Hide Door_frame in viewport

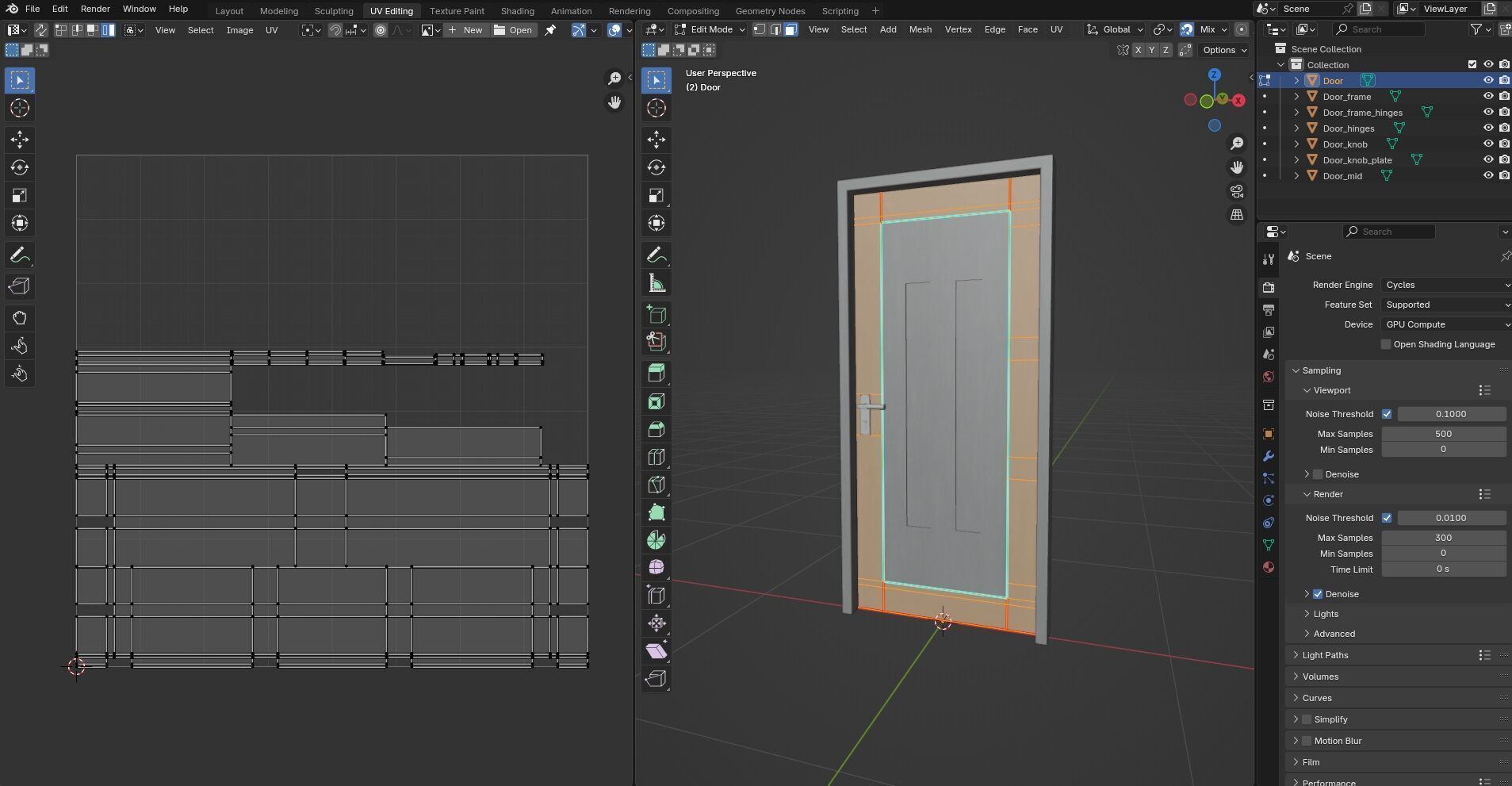click(1488, 96)
